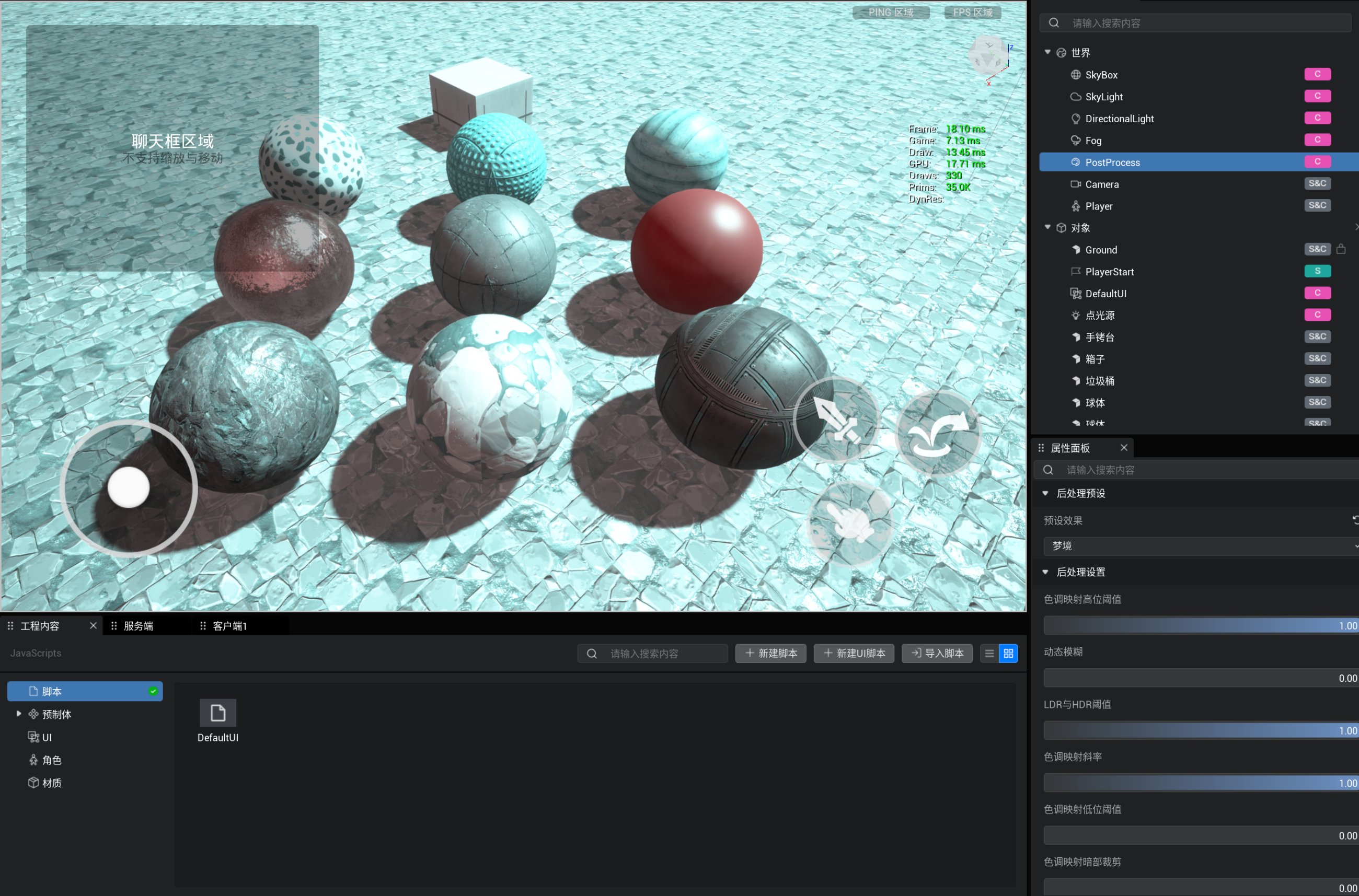Adjust the 色调映射高位阈值 slider
This screenshot has height=896, width=1359.
click(1201, 626)
